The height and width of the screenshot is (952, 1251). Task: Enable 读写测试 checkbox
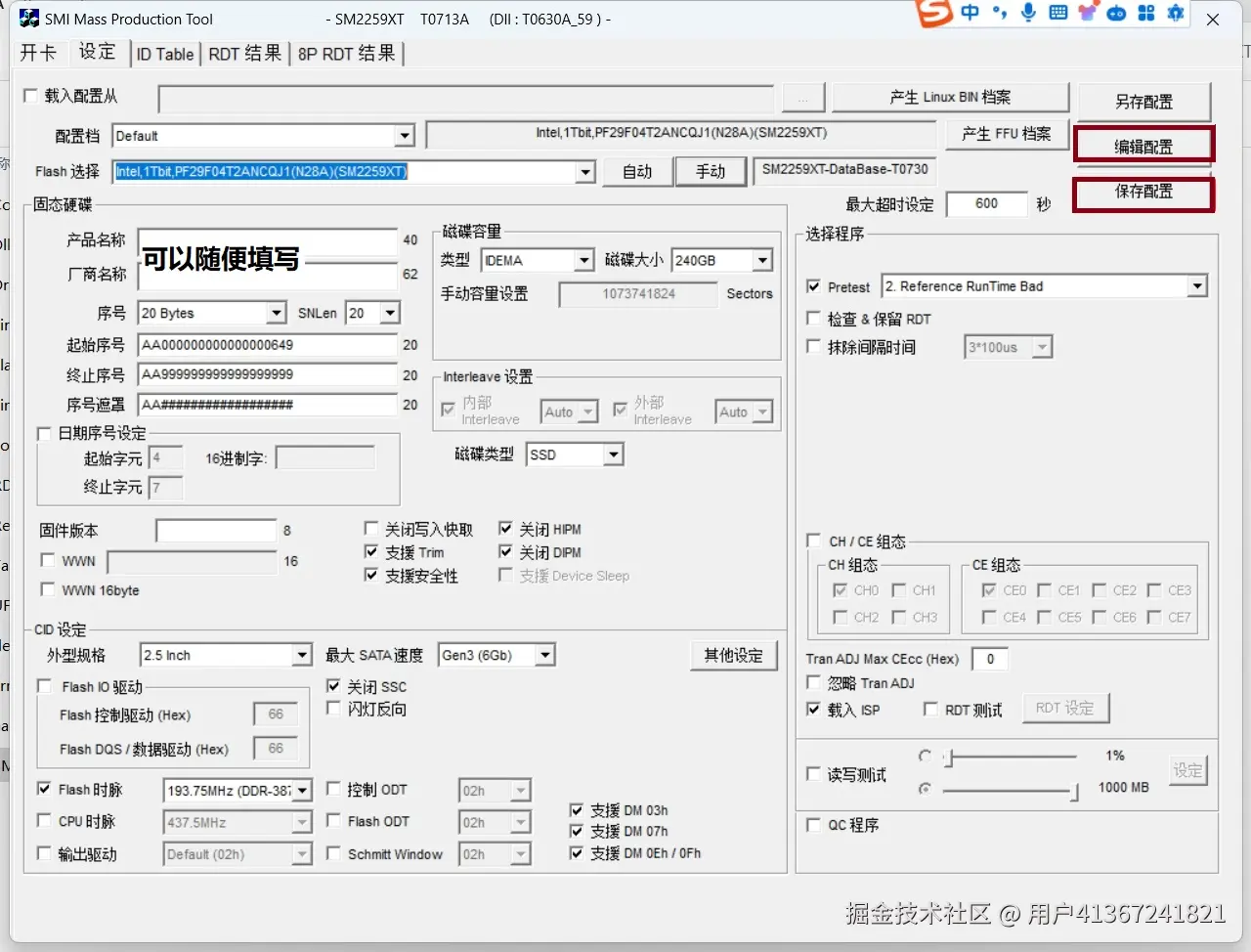[813, 774]
